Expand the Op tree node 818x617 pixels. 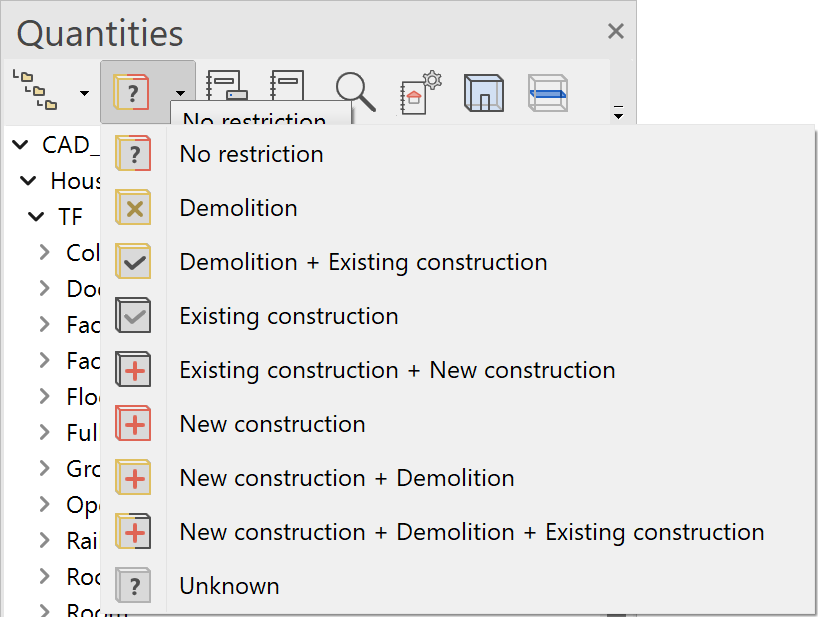coord(45,504)
